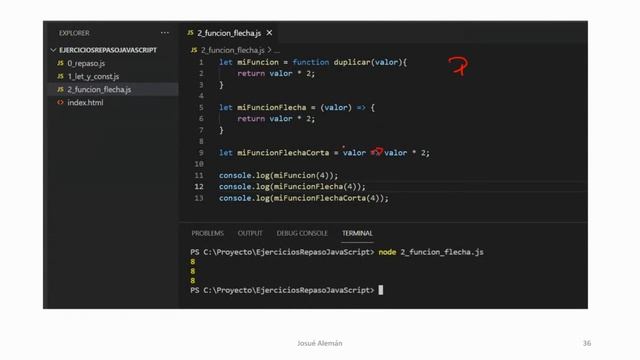The height and width of the screenshot is (360, 640).
Task: Click the terminal prompt cursor
Action: [x=381, y=290]
